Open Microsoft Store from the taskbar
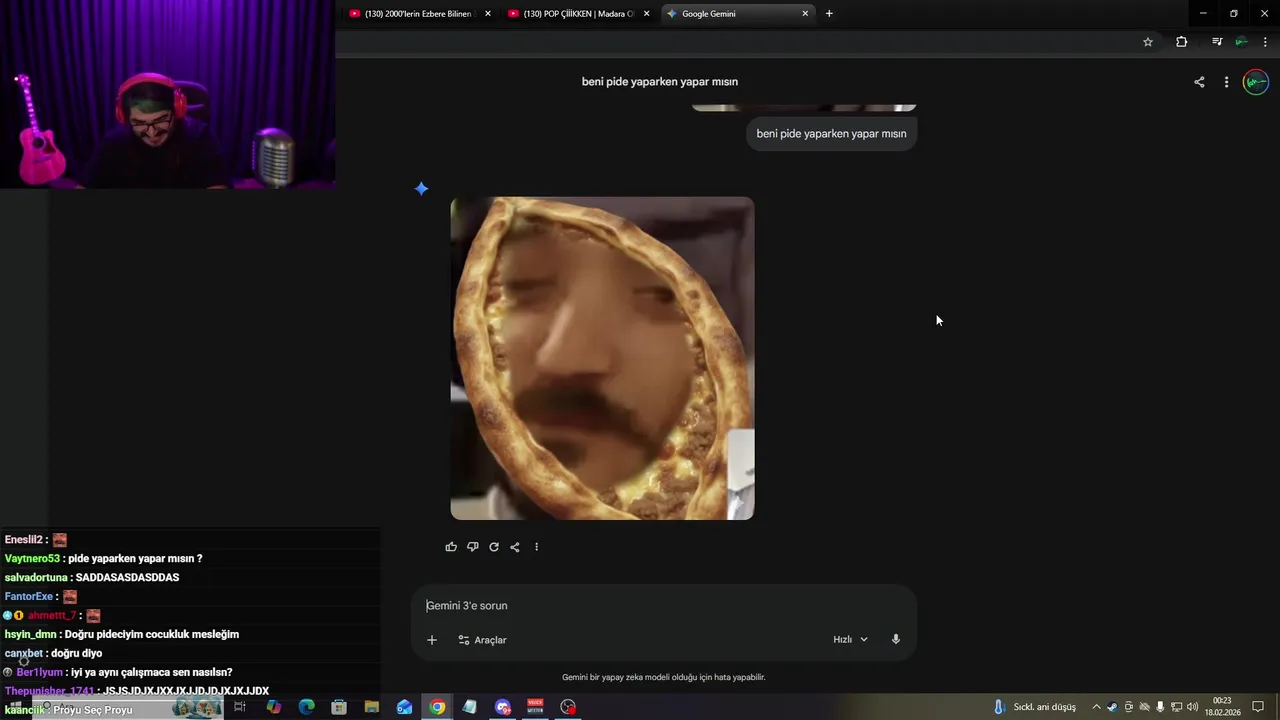This screenshot has height=720, width=1280. [339, 707]
